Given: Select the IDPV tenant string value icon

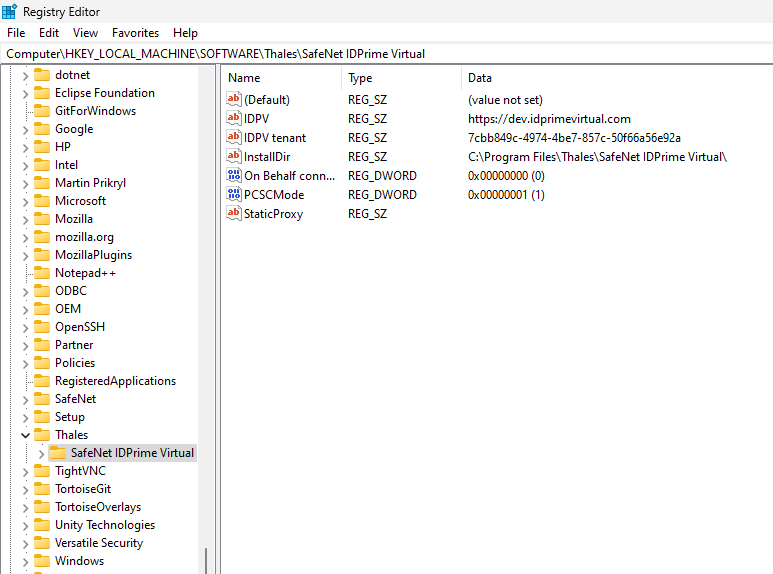Looking at the screenshot, I should (234, 138).
